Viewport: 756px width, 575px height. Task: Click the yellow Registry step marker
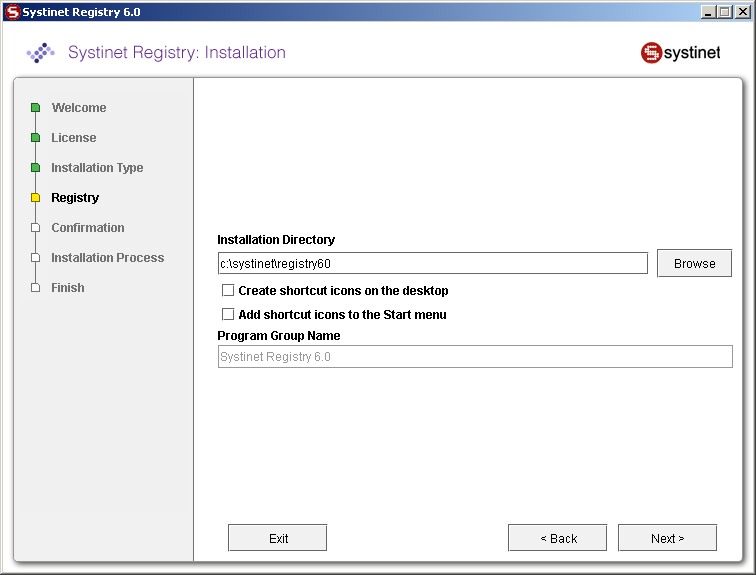click(x=35, y=197)
